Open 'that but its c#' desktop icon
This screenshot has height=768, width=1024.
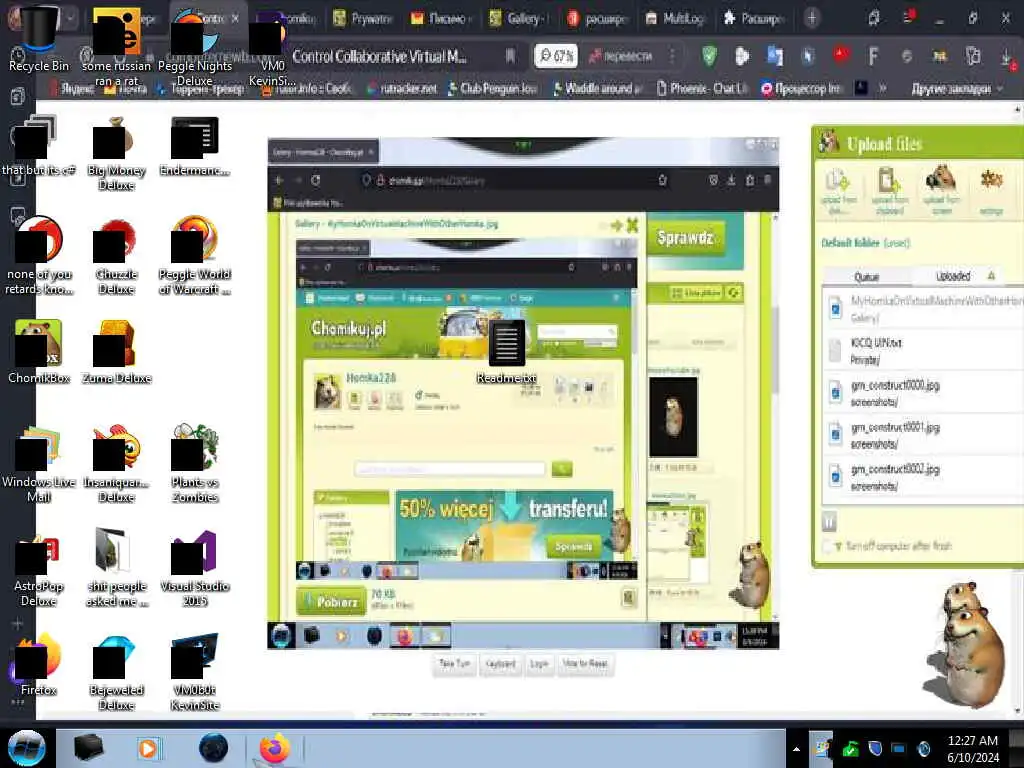(x=38, y=147)
